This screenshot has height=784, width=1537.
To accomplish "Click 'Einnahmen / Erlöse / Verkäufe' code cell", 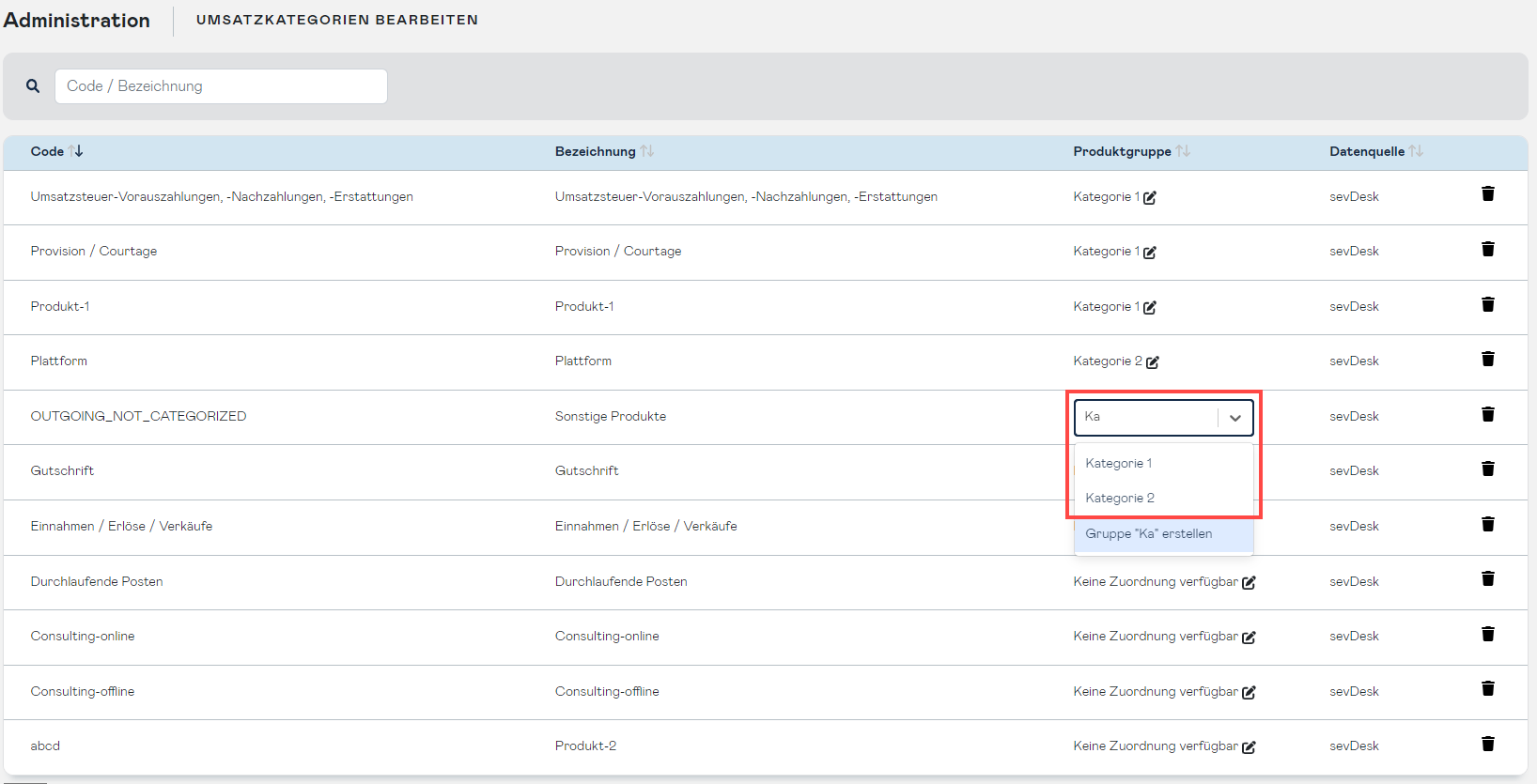I will point(121,526).
